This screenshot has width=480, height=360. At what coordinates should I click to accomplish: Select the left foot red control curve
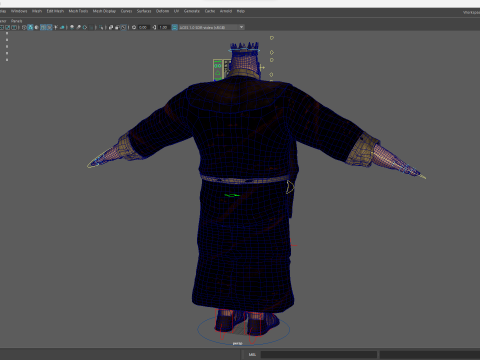coord(224,325)
